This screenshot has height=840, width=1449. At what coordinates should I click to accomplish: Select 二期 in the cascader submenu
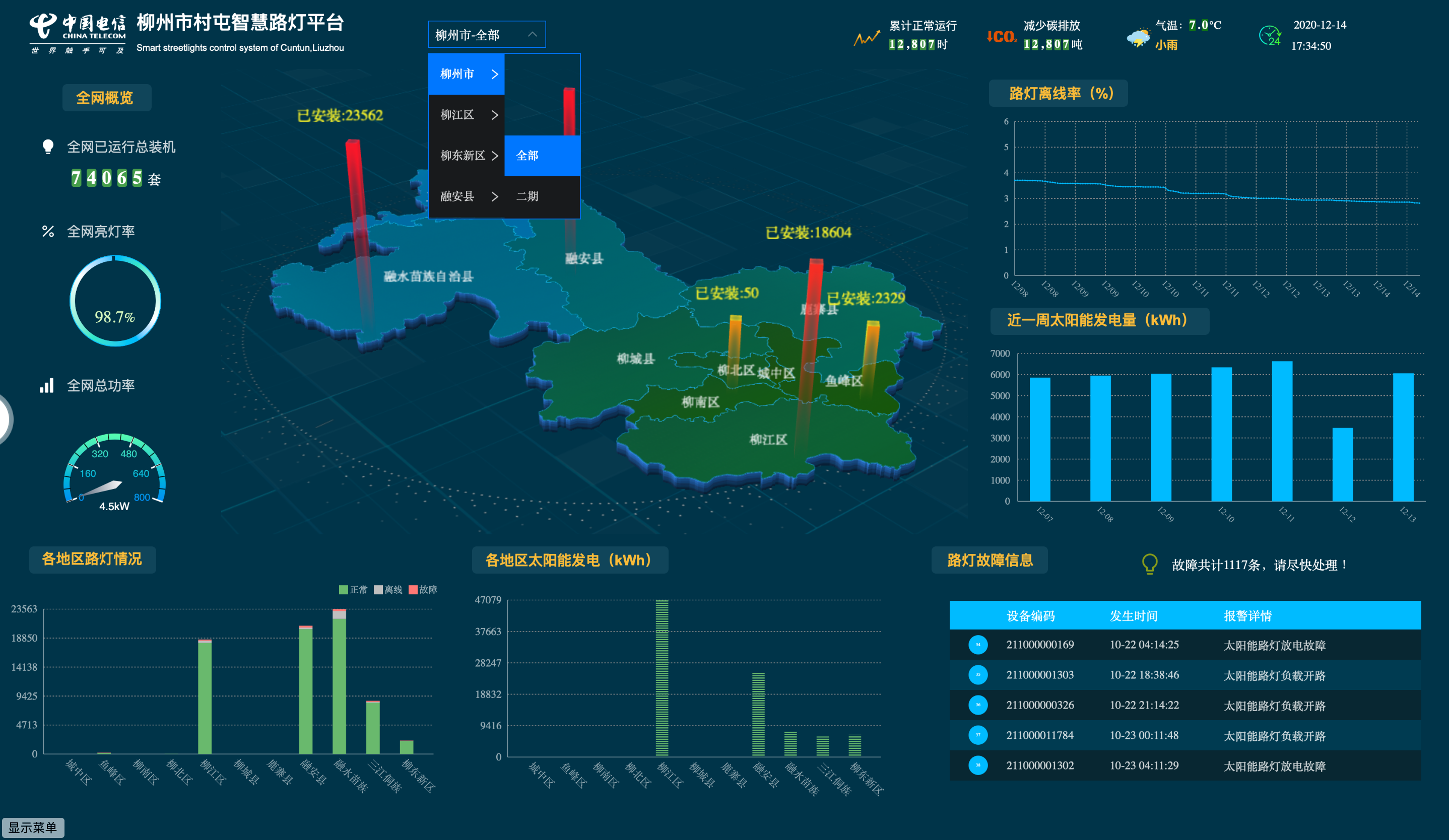click(528, 196)
